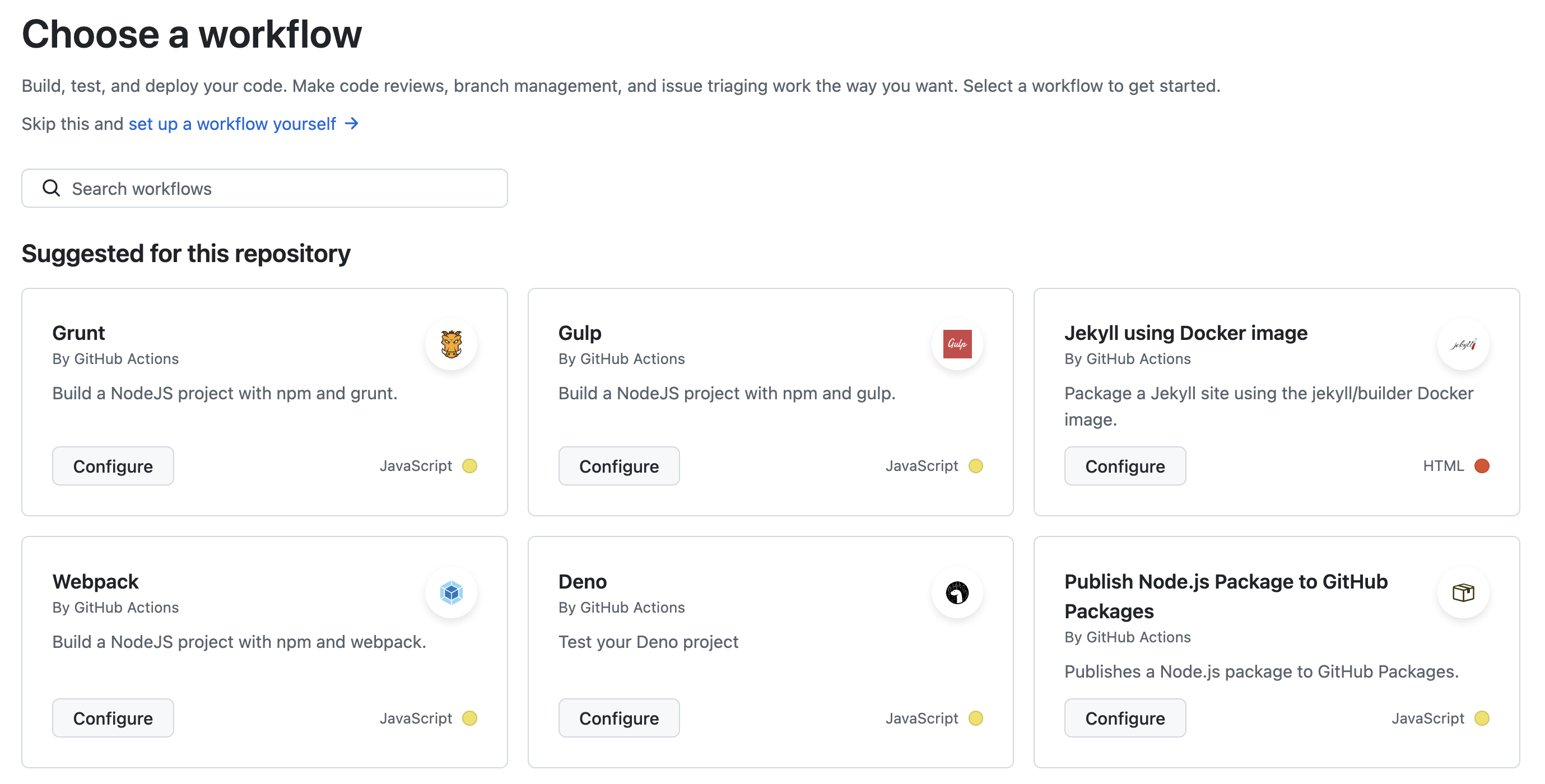
Task: Click By GitHub Actions under Publish Node.js title
Action: pyautogui.click(x=1128, y=637)
